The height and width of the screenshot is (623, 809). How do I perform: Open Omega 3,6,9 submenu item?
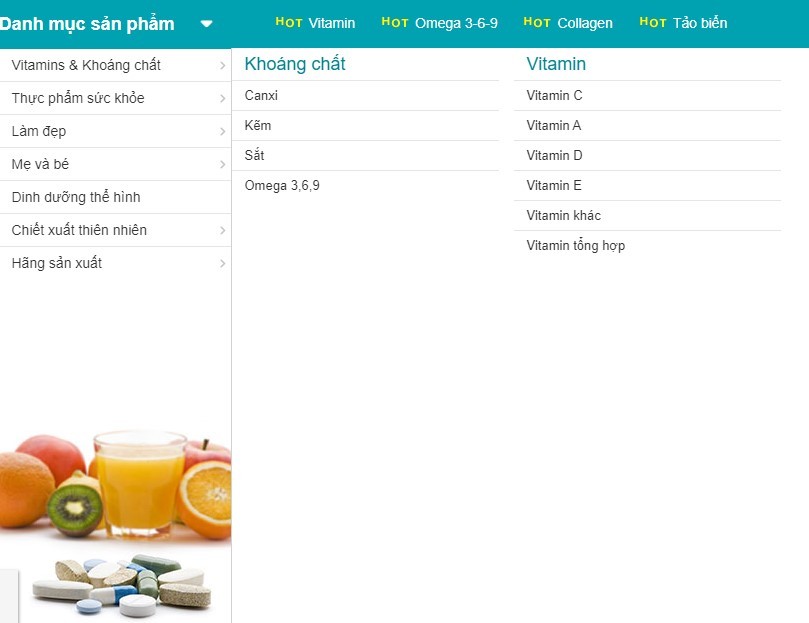282,186
